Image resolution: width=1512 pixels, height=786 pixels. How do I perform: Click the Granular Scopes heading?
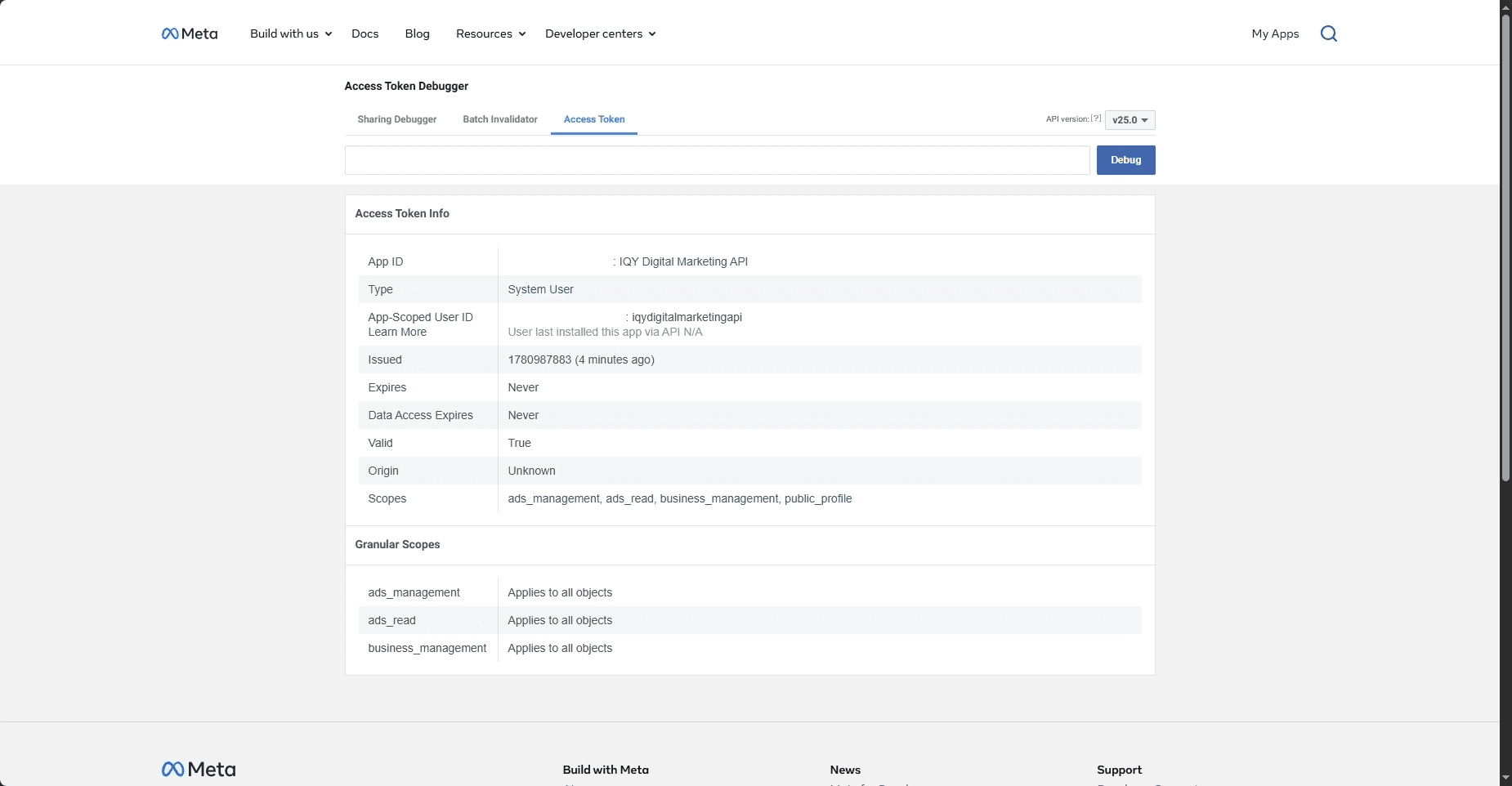[397, 544]
